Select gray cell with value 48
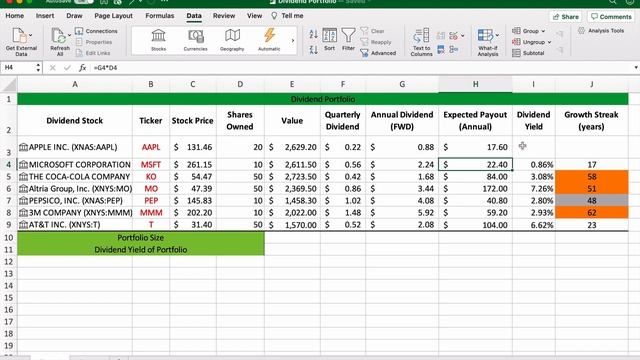Image resolution: width=640 pixels, height=360 pixels. pos(592,200)
